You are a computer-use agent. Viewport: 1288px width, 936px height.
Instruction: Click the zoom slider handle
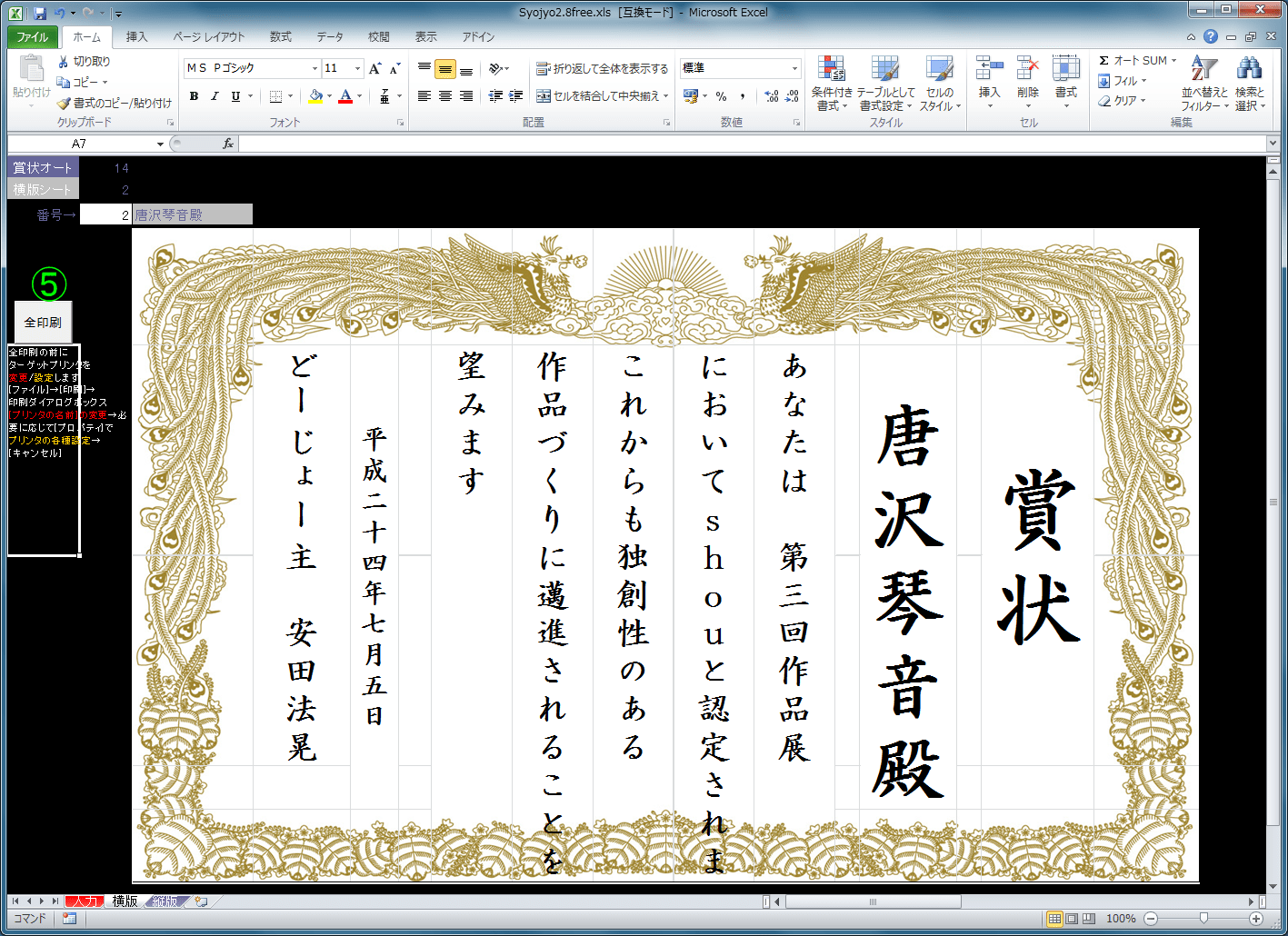(1203, 919)
